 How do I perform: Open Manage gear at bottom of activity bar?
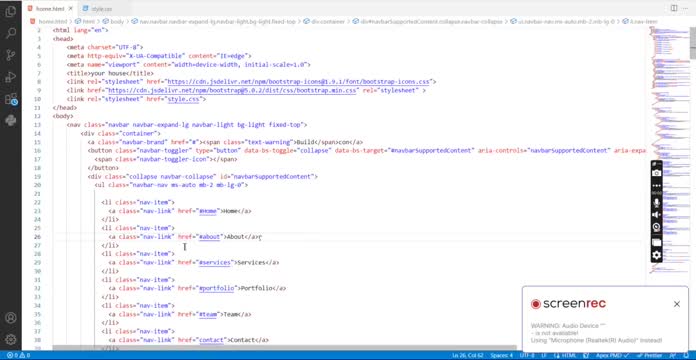tap(11, 340)
